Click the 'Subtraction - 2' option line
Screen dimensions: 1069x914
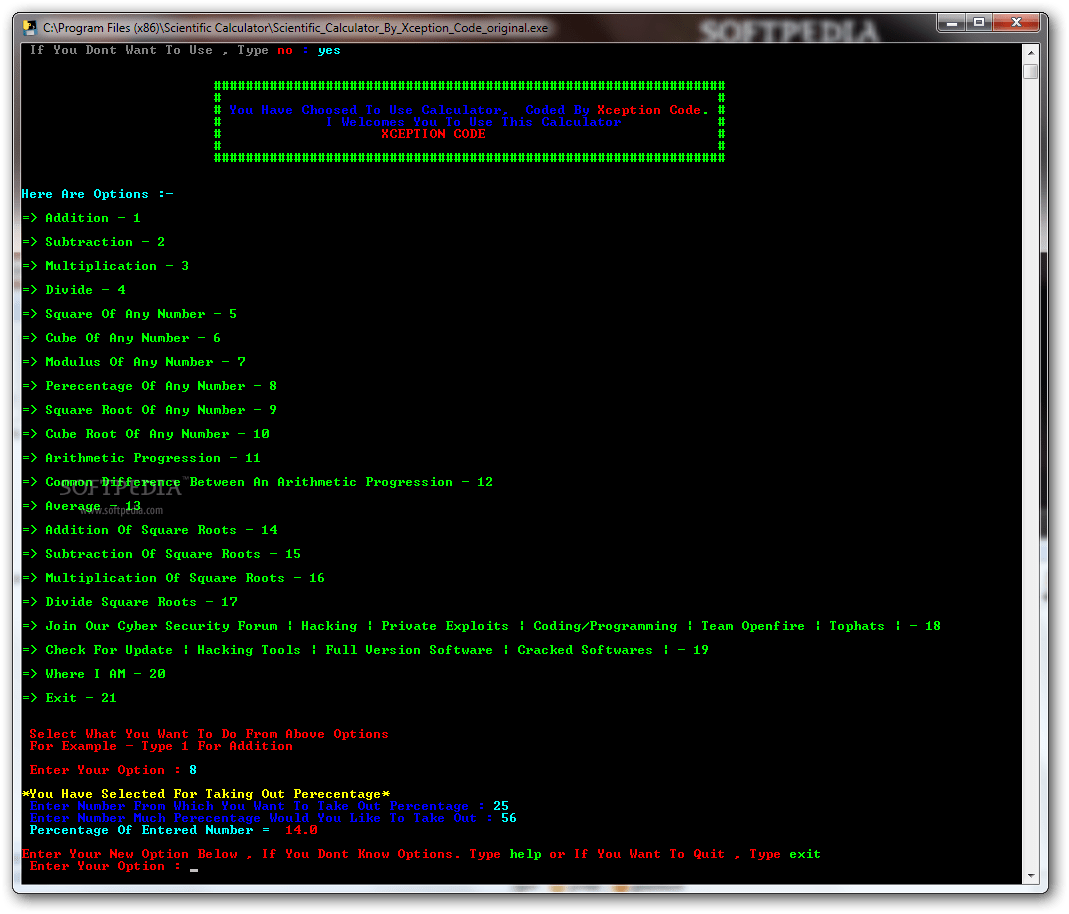tap(93, 242)
